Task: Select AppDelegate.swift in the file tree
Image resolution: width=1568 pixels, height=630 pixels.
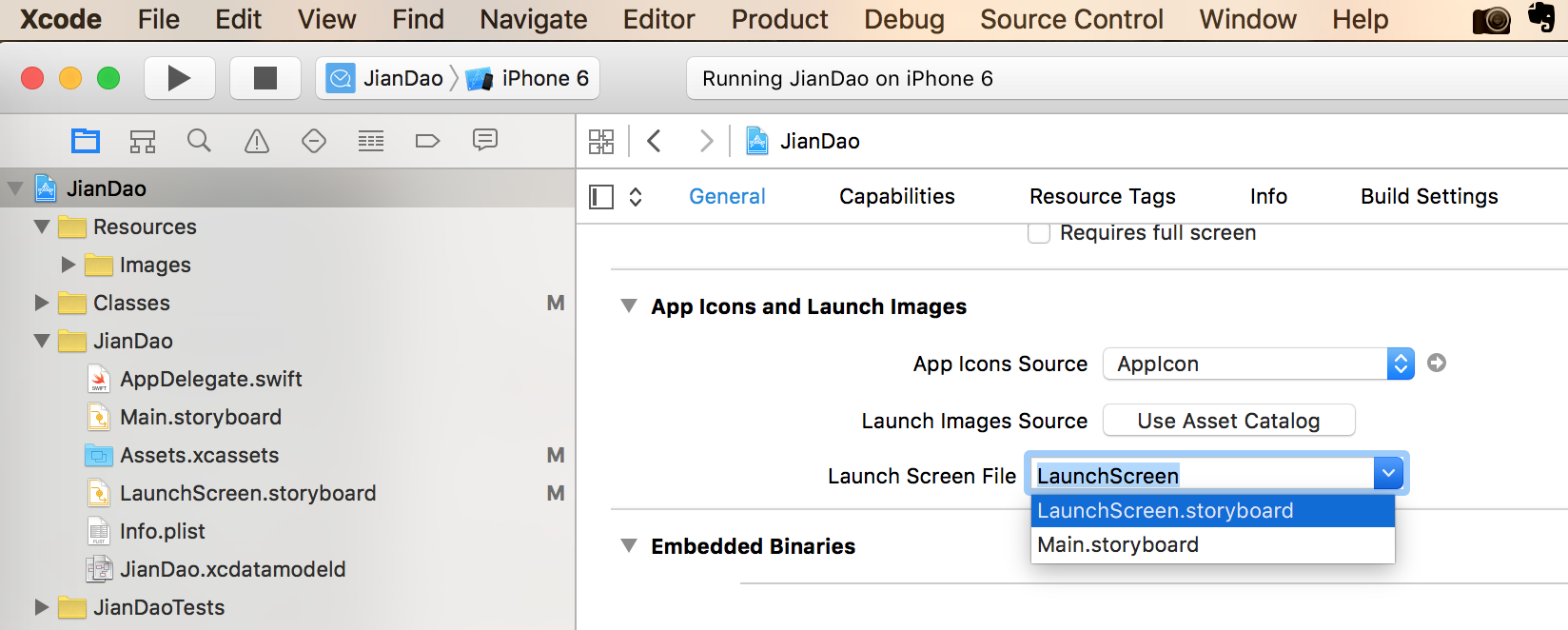Action: point(210,379)
